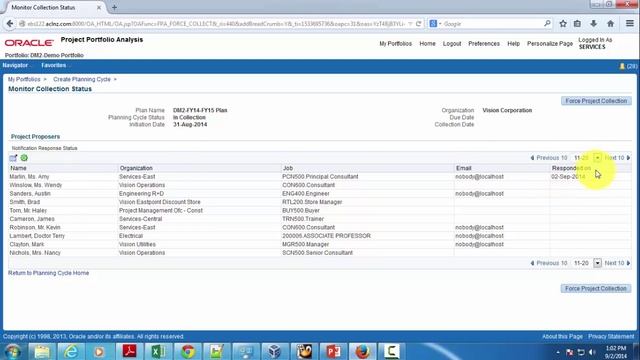Open the Navigator menu
Viewport: 640px width, 360px height.
click(16, 65)
